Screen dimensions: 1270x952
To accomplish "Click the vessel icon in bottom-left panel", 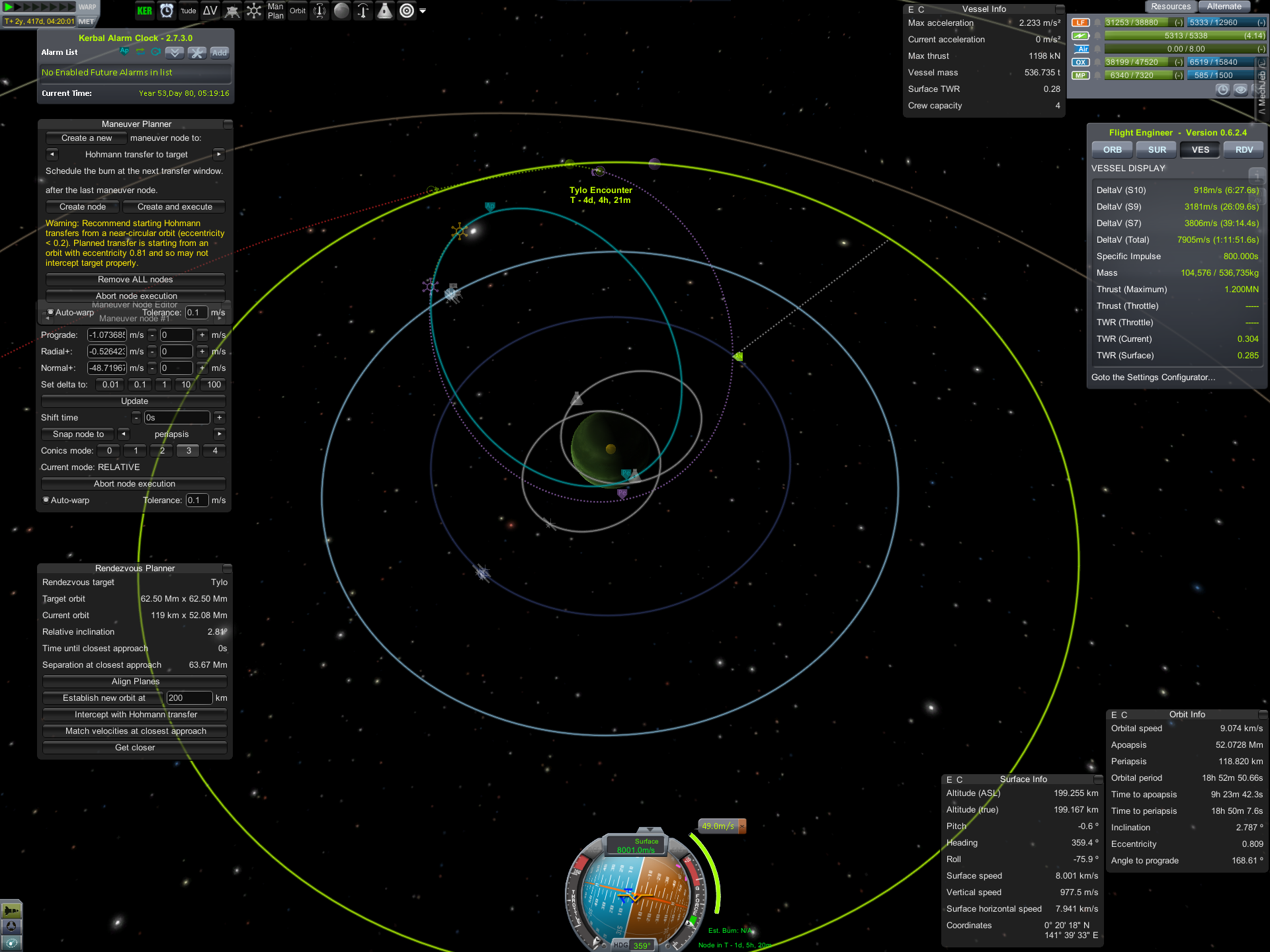I will (x=11, y=910).
